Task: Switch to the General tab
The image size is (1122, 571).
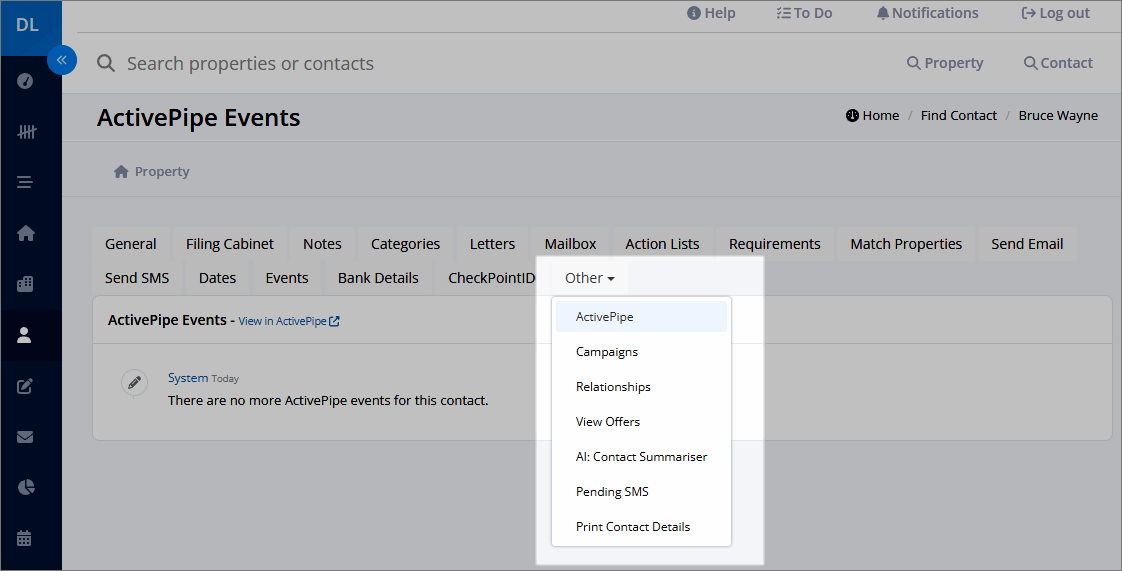Action: tap(131, 244)
